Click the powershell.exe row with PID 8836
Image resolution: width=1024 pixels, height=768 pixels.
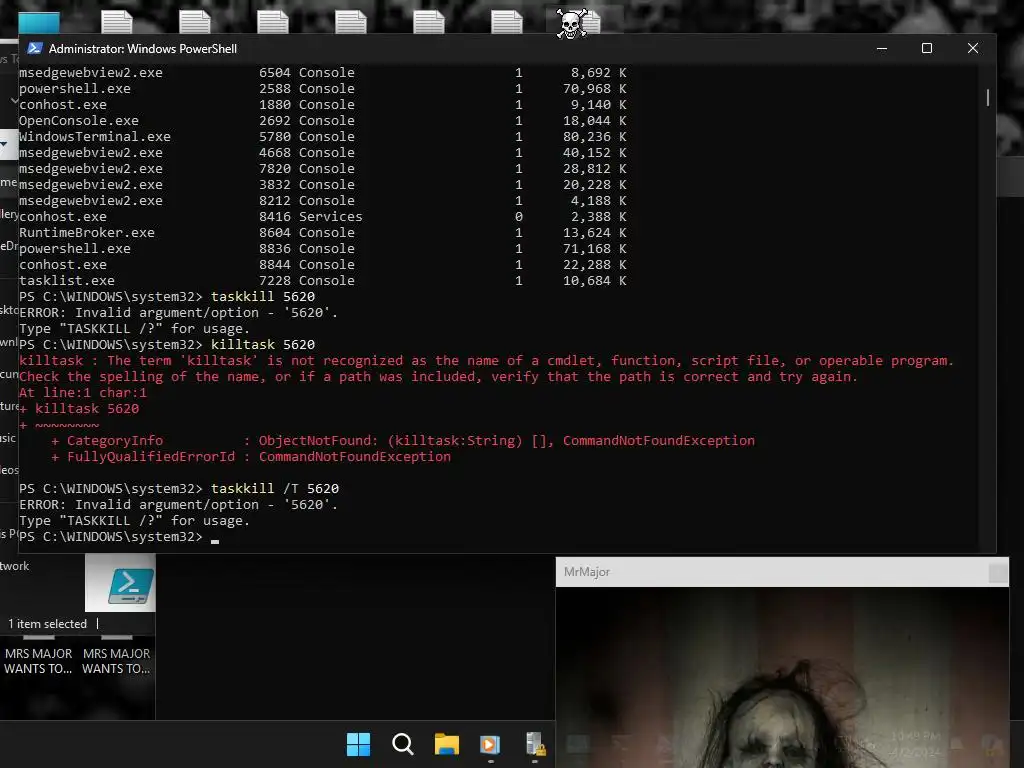[323, 248]
